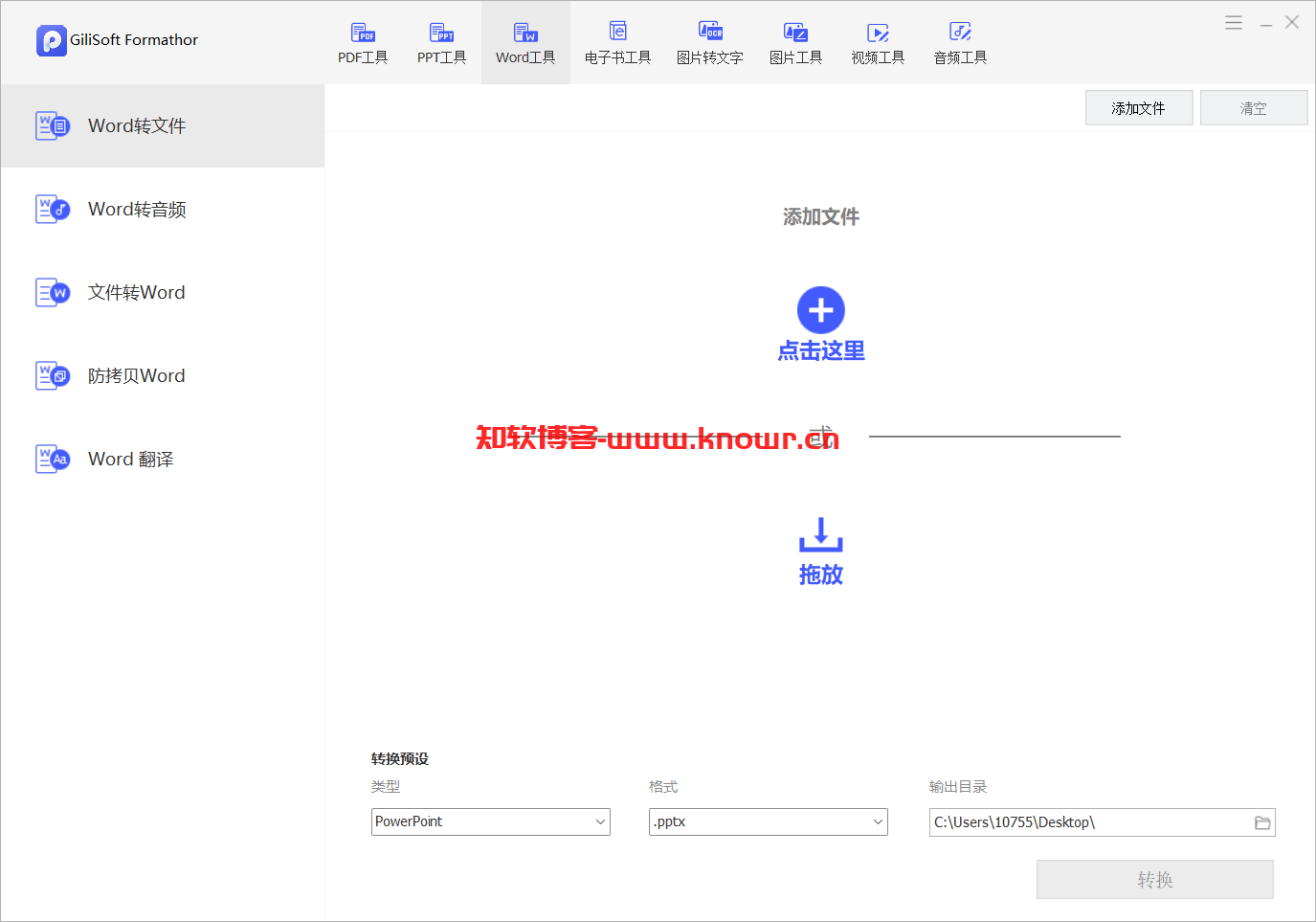This screenshot has height=922, width=1316.
Task: Minimize the GiliSoft window
Action: click(1265, 24)
